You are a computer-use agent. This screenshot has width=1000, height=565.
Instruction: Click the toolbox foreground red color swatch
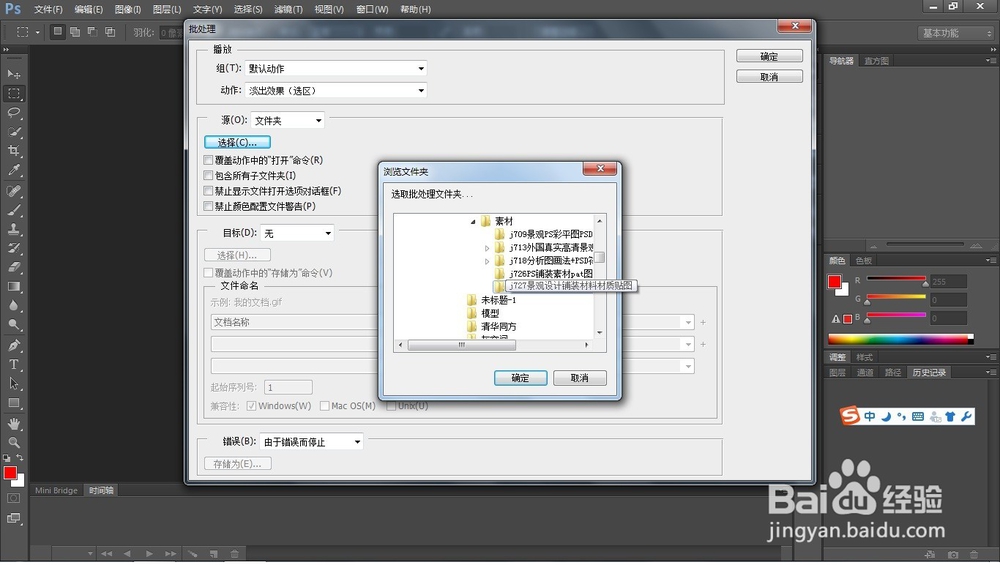point(10,473)
